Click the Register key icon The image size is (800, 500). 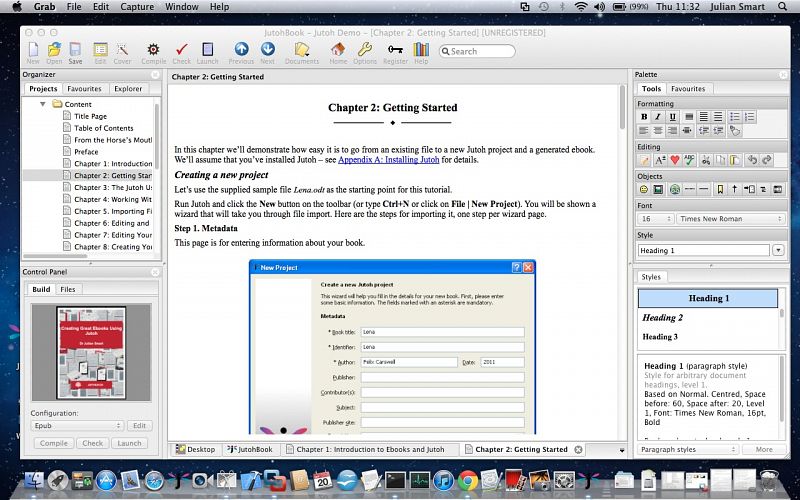coord(395,50)
